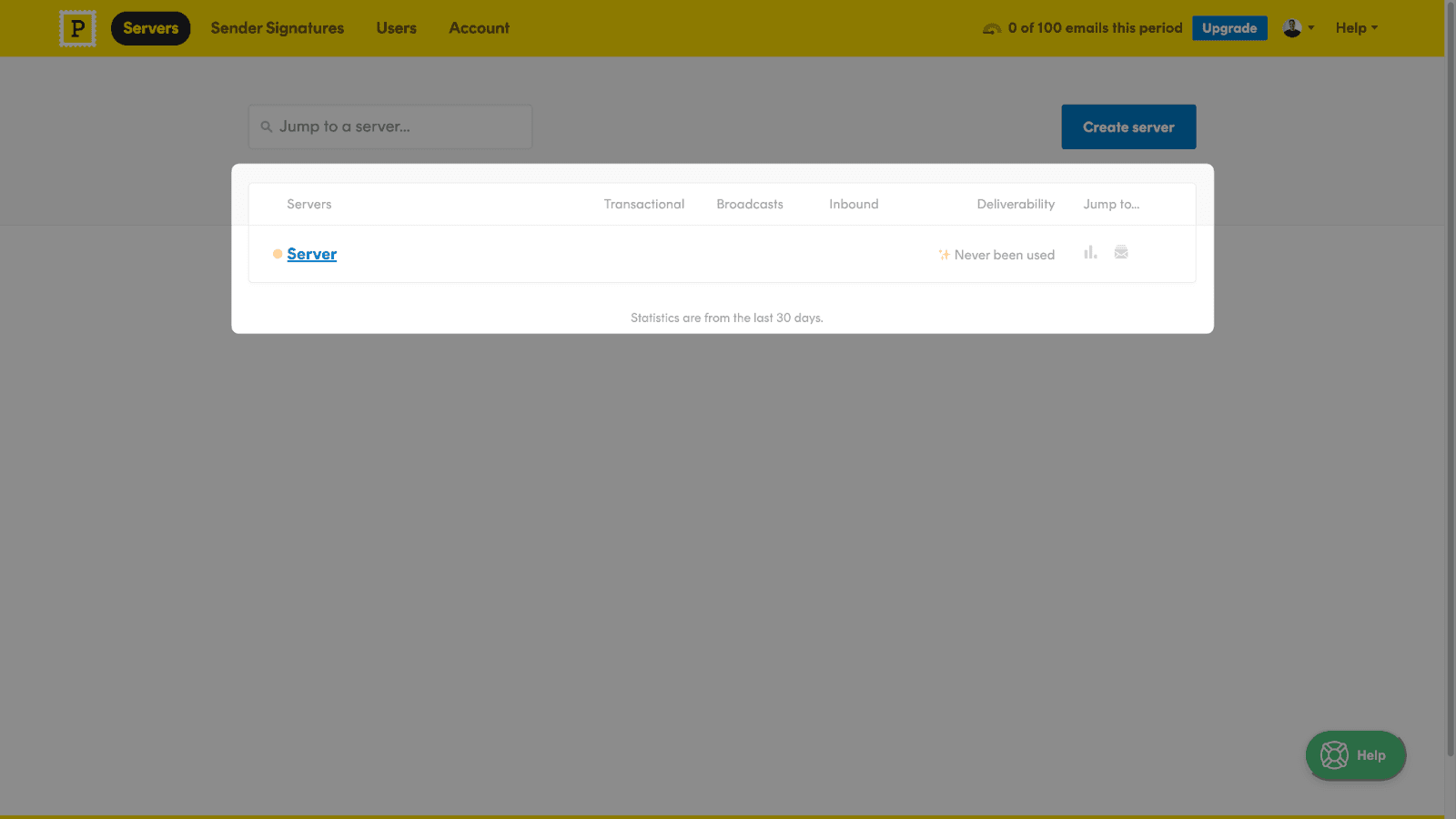Go to the Users tab
The height and width of the screenshot is (819, 1456).
point(396,28)
